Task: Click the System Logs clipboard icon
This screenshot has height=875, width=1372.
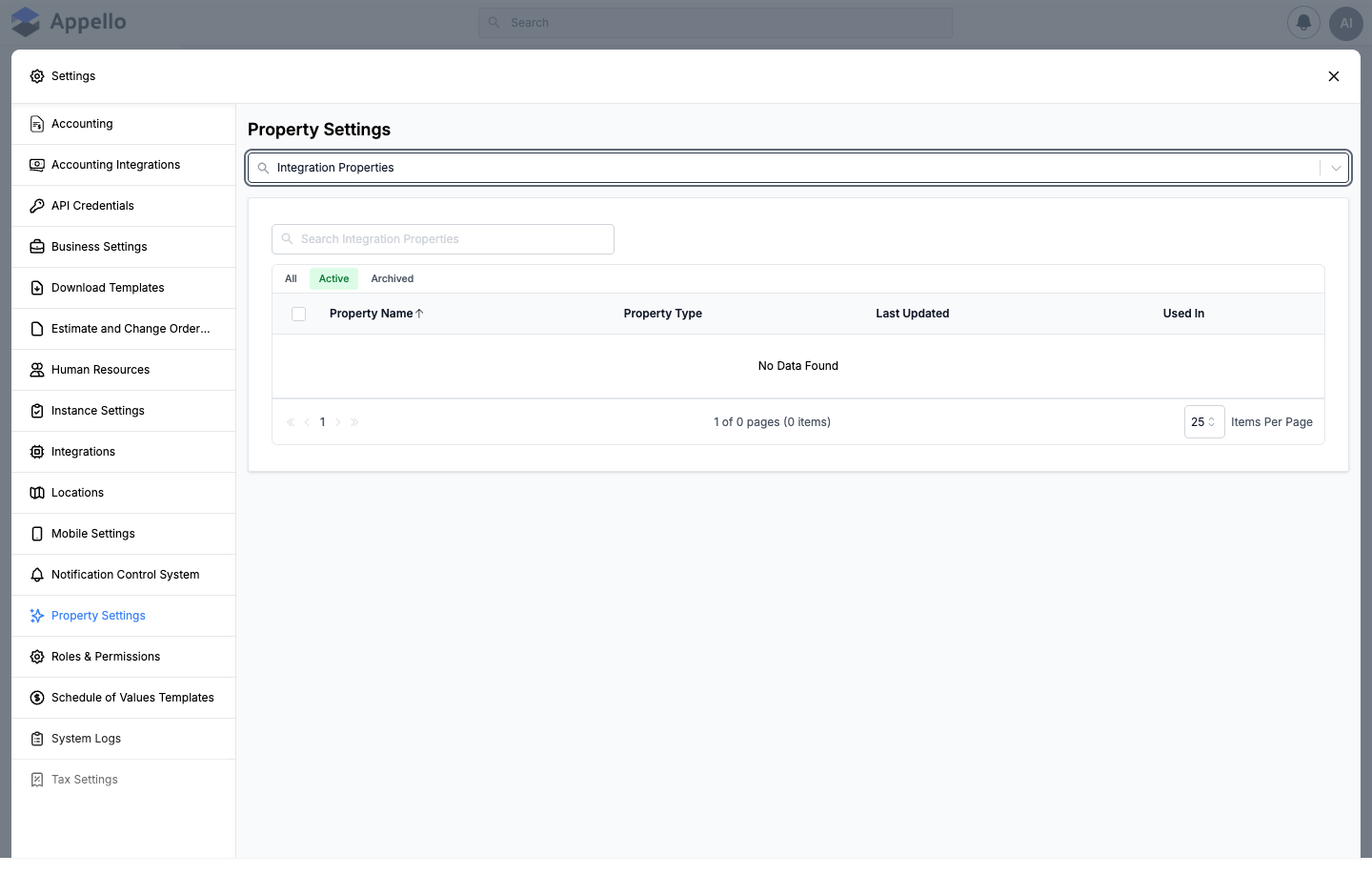Action: (37, 739)
